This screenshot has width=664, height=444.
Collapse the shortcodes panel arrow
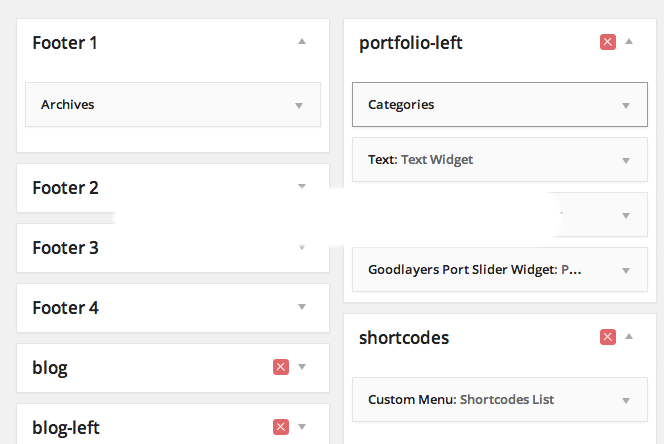(x=629, y=337)
